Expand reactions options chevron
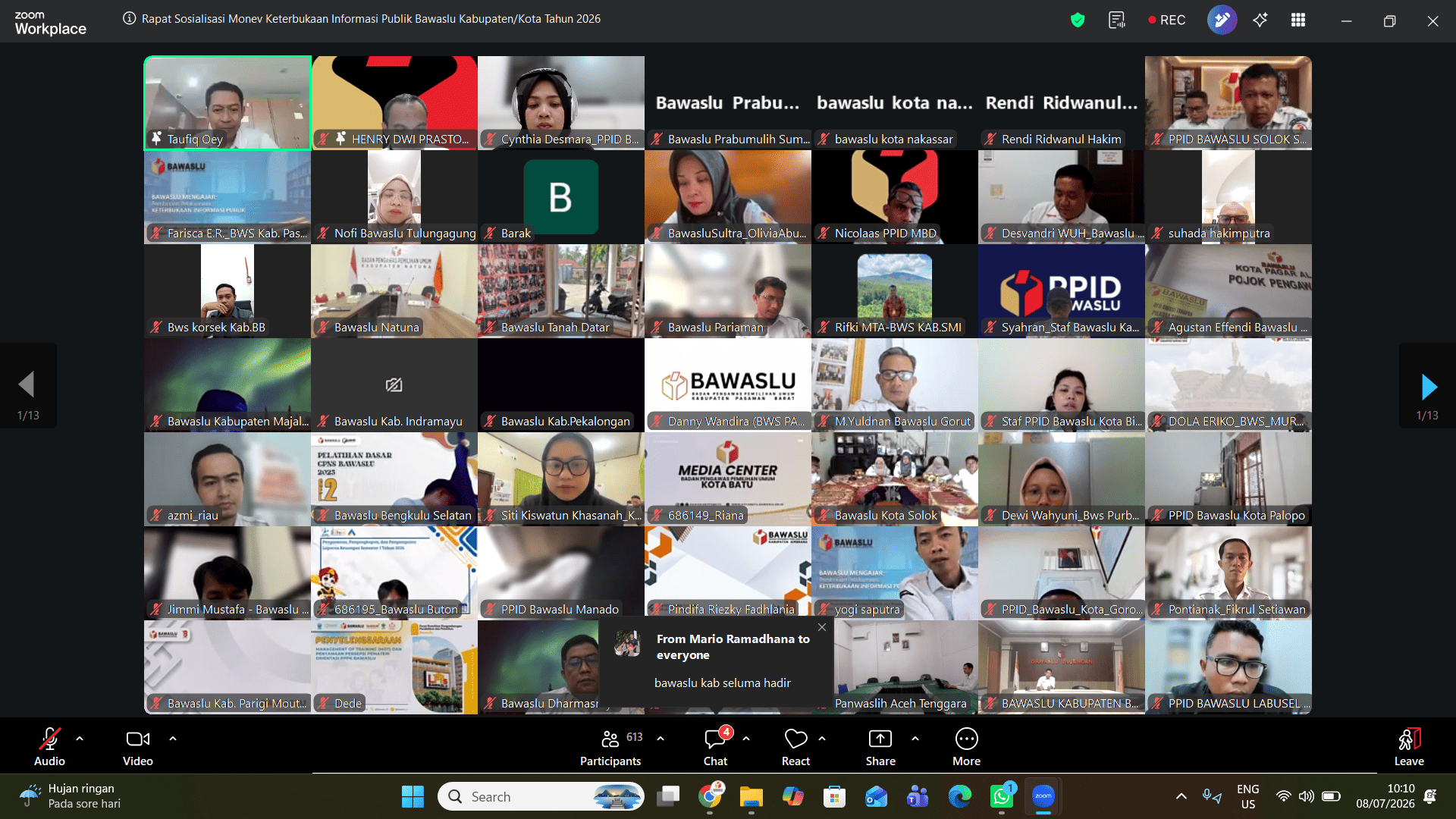 (x=822, y=738)
